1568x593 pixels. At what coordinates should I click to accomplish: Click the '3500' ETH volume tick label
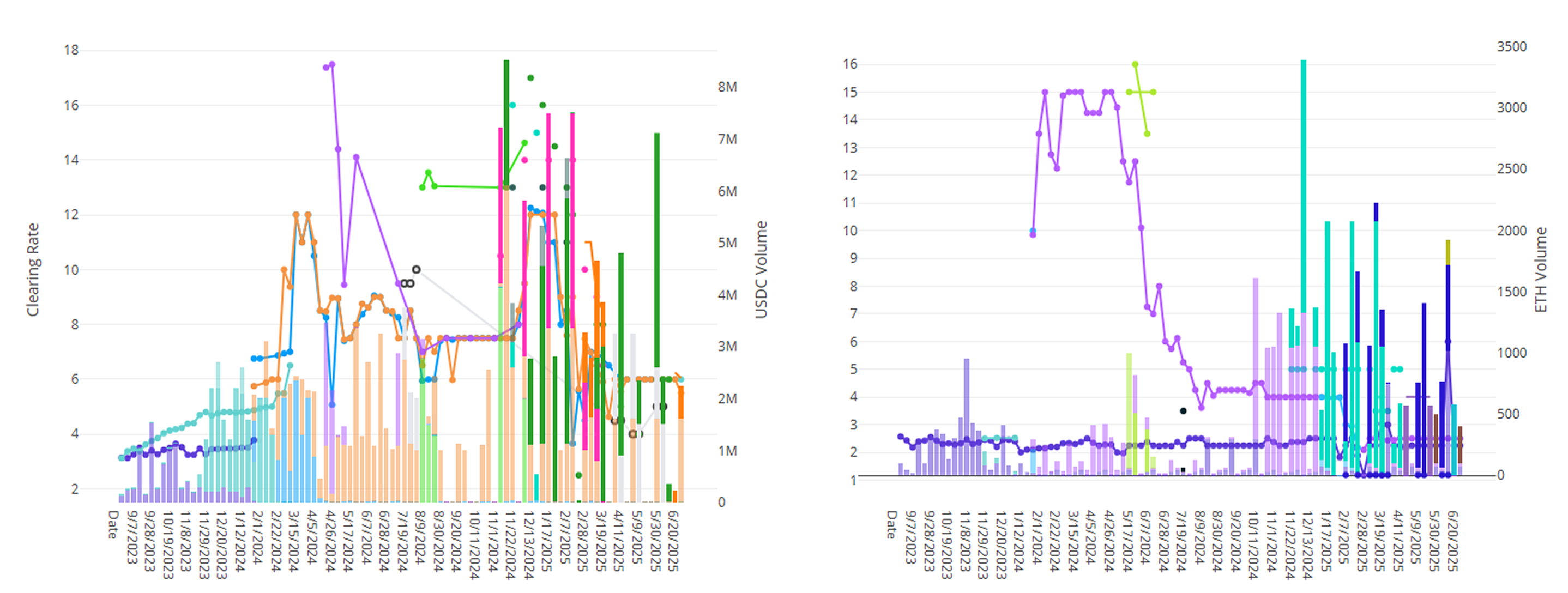tap(1511, 47)
